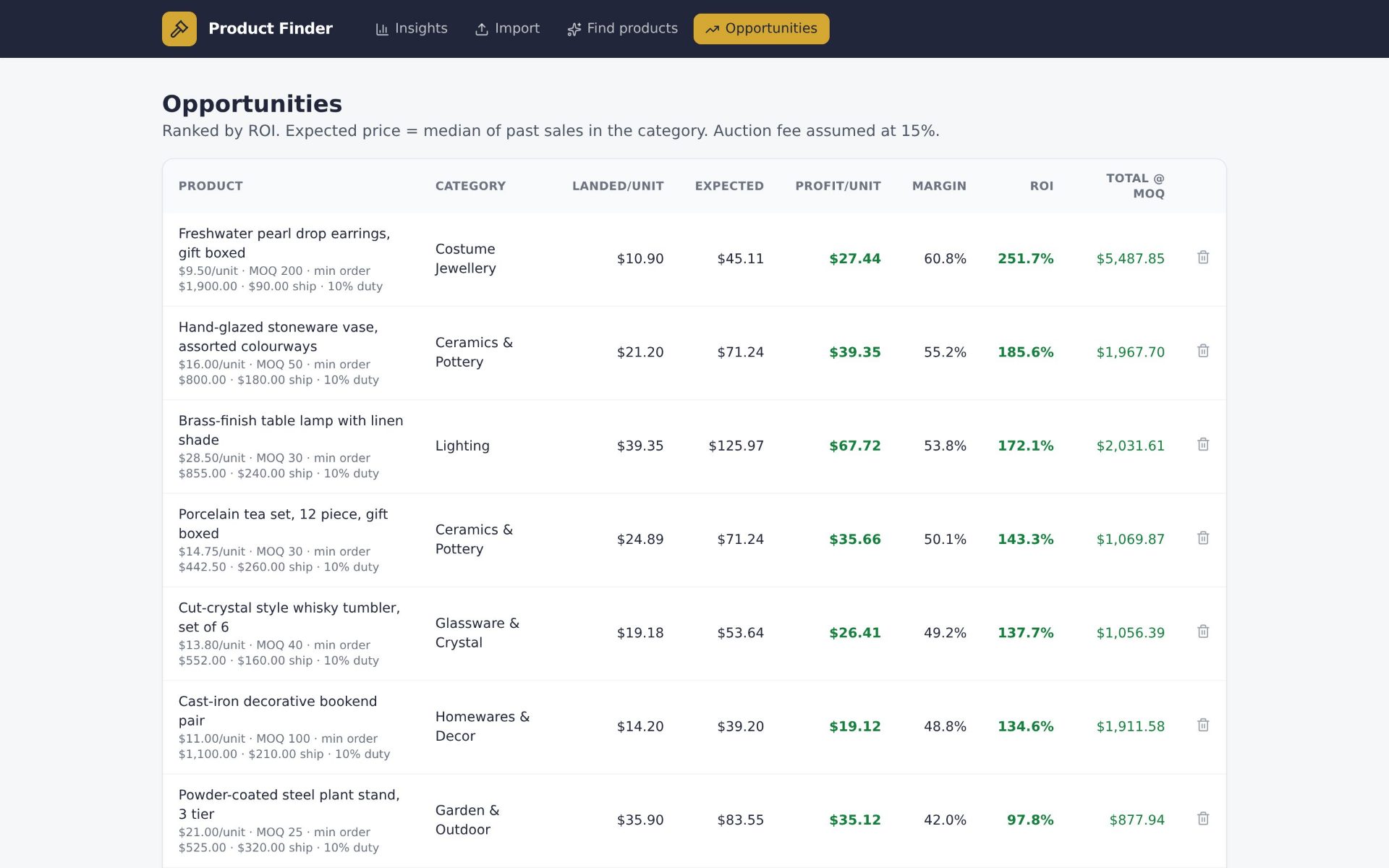Click the 172.1% ROI value
The image size is (1389, 868).
[x=1026, y=446]
